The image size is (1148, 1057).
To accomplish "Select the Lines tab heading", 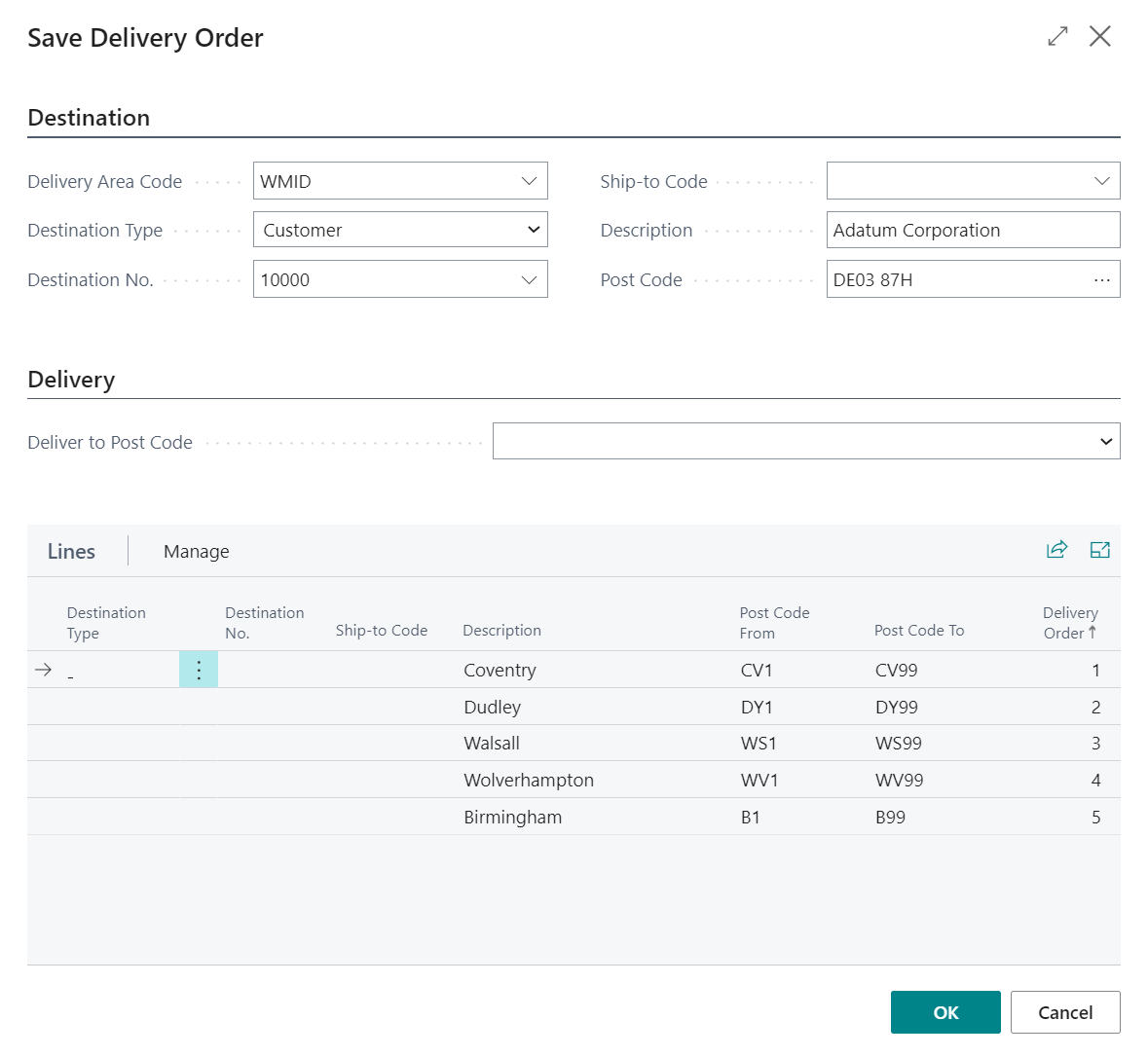I will pos(71,552).
